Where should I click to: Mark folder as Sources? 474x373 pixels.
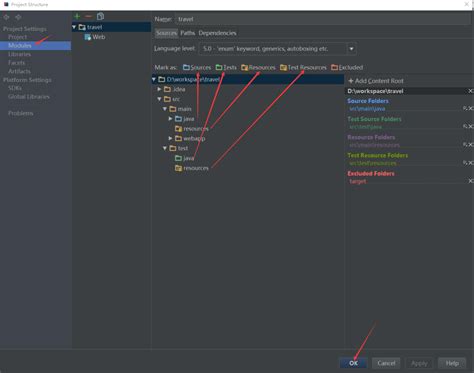pos(197,68)
